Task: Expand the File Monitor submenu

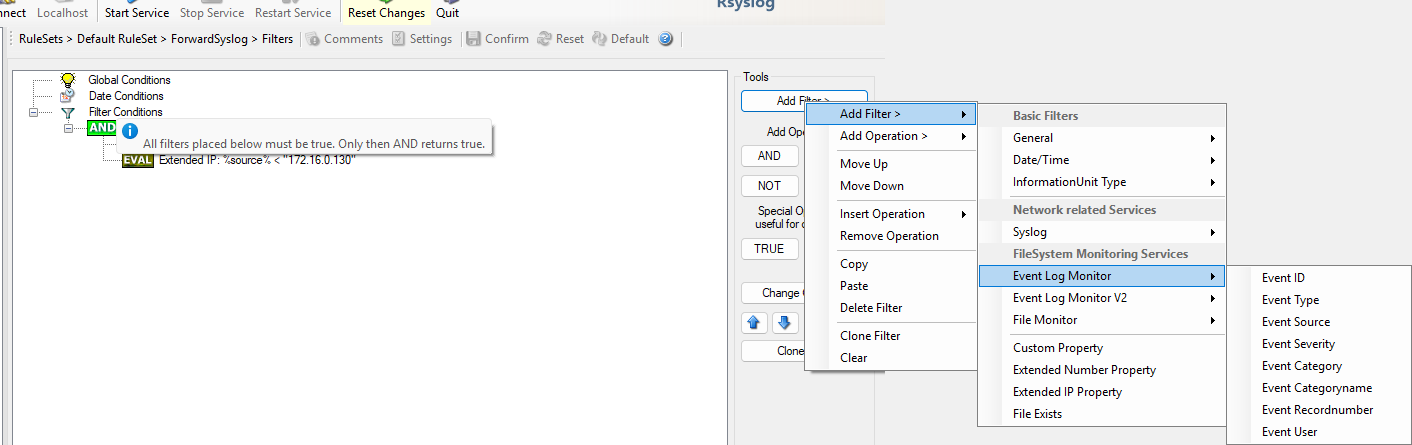Action: [x=1102, y=320]
